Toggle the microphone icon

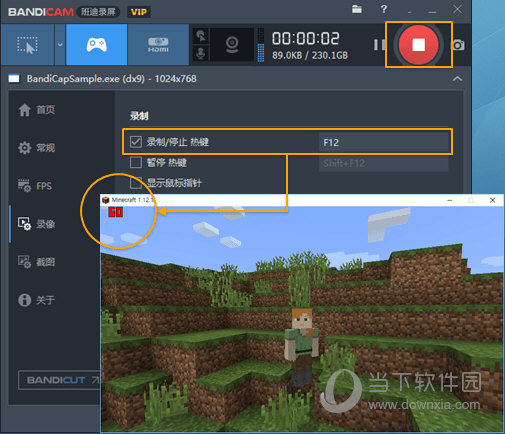tap(201, 53)
